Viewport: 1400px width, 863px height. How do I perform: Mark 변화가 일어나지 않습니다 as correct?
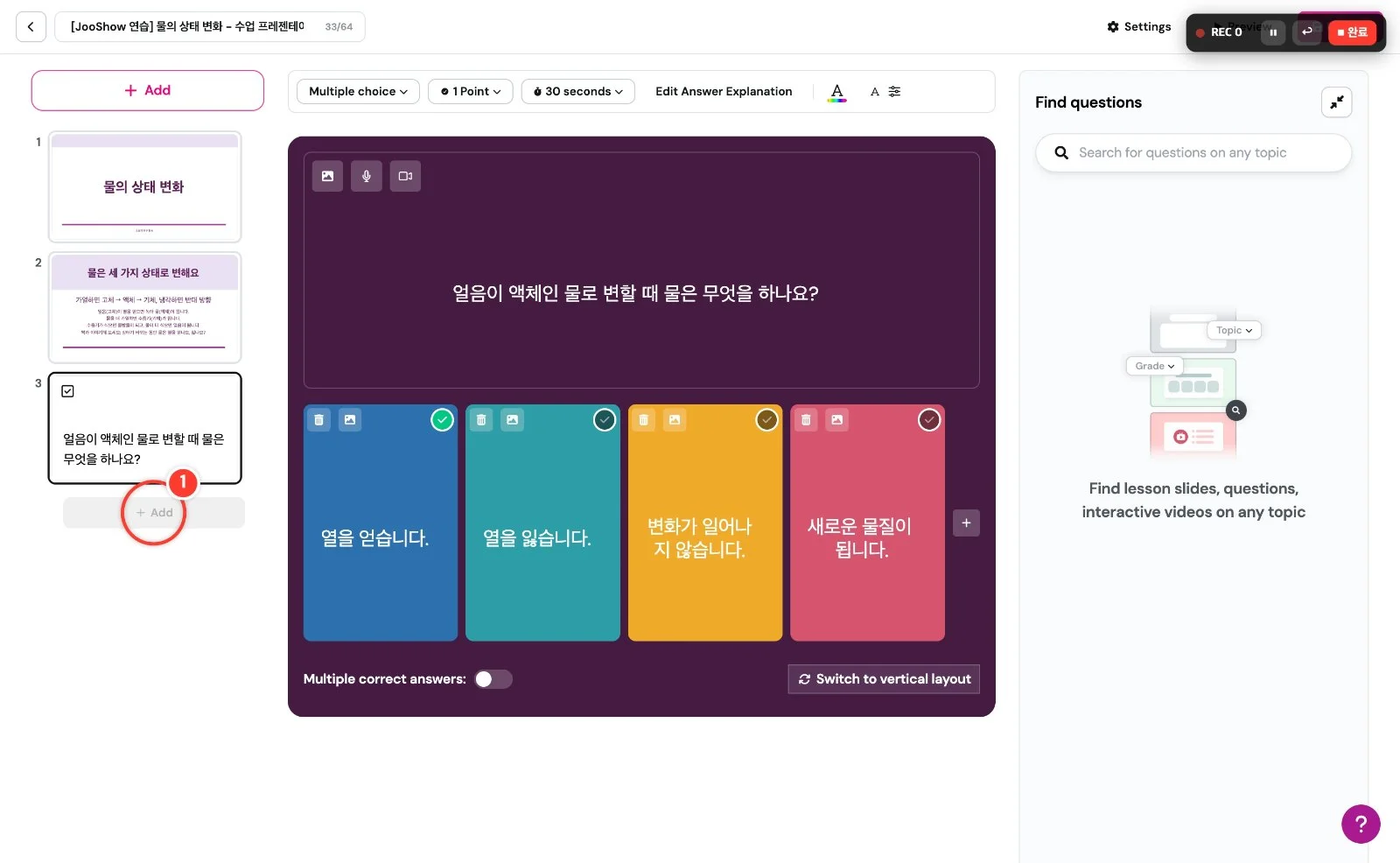[x=767, y=420]
